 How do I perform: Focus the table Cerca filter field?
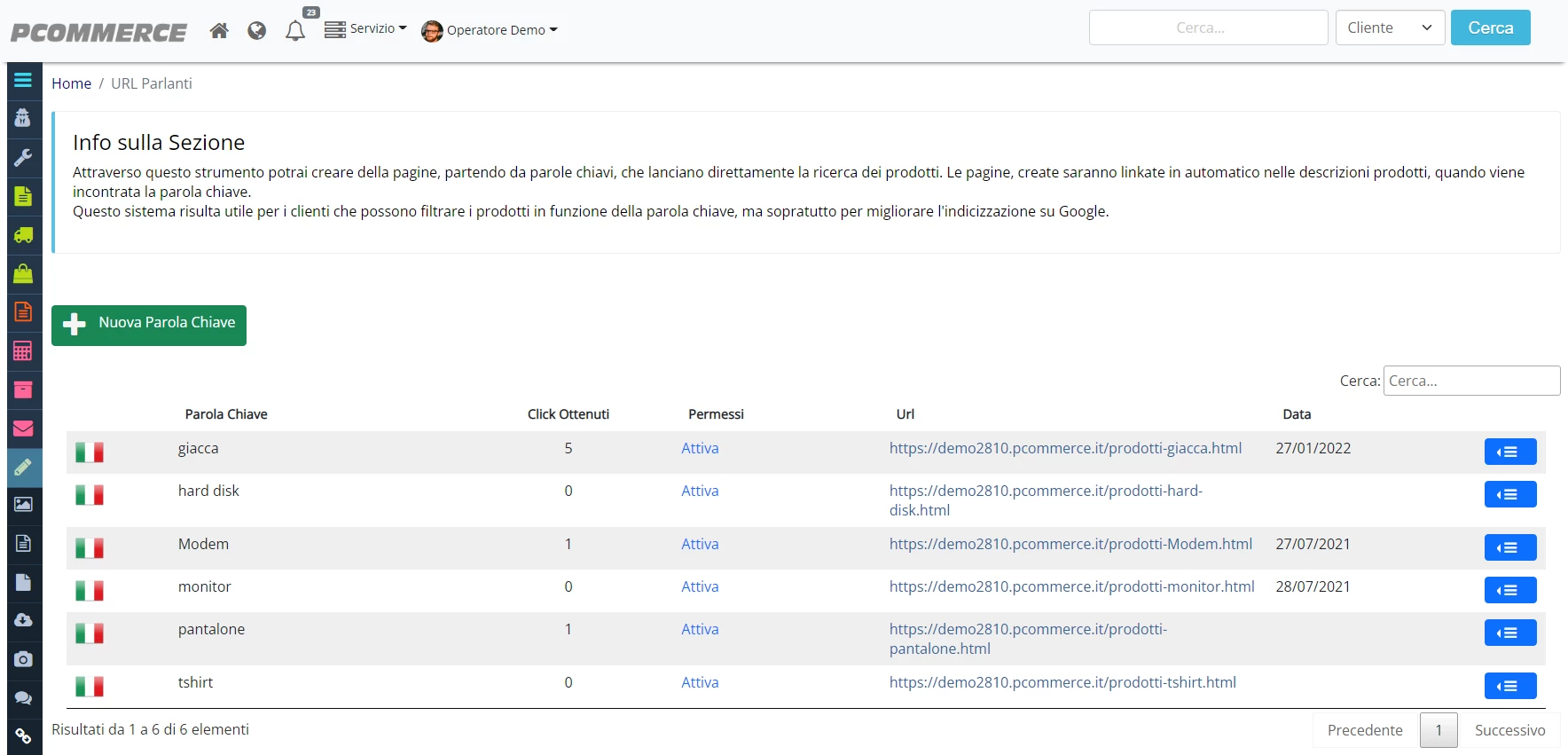[x=1471, y=381]
